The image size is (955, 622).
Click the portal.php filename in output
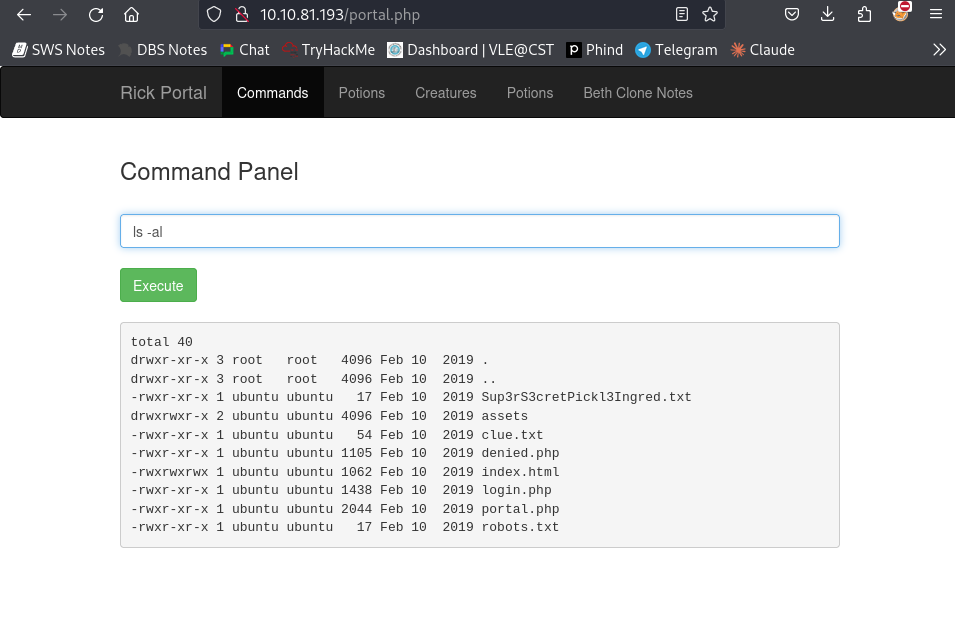(520, 509)
